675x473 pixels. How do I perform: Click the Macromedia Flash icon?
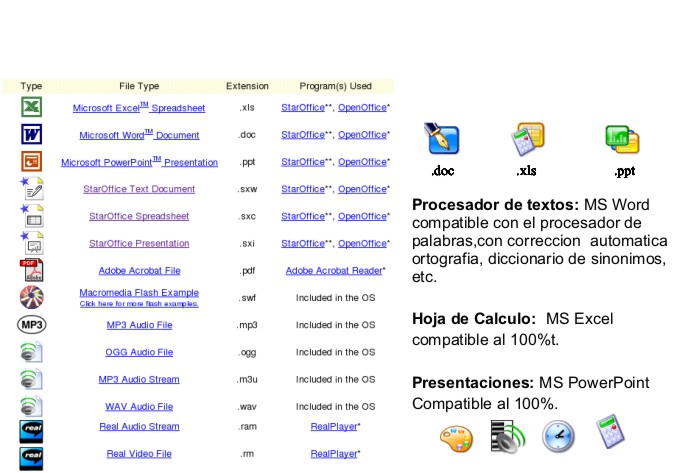coord(31,297)
